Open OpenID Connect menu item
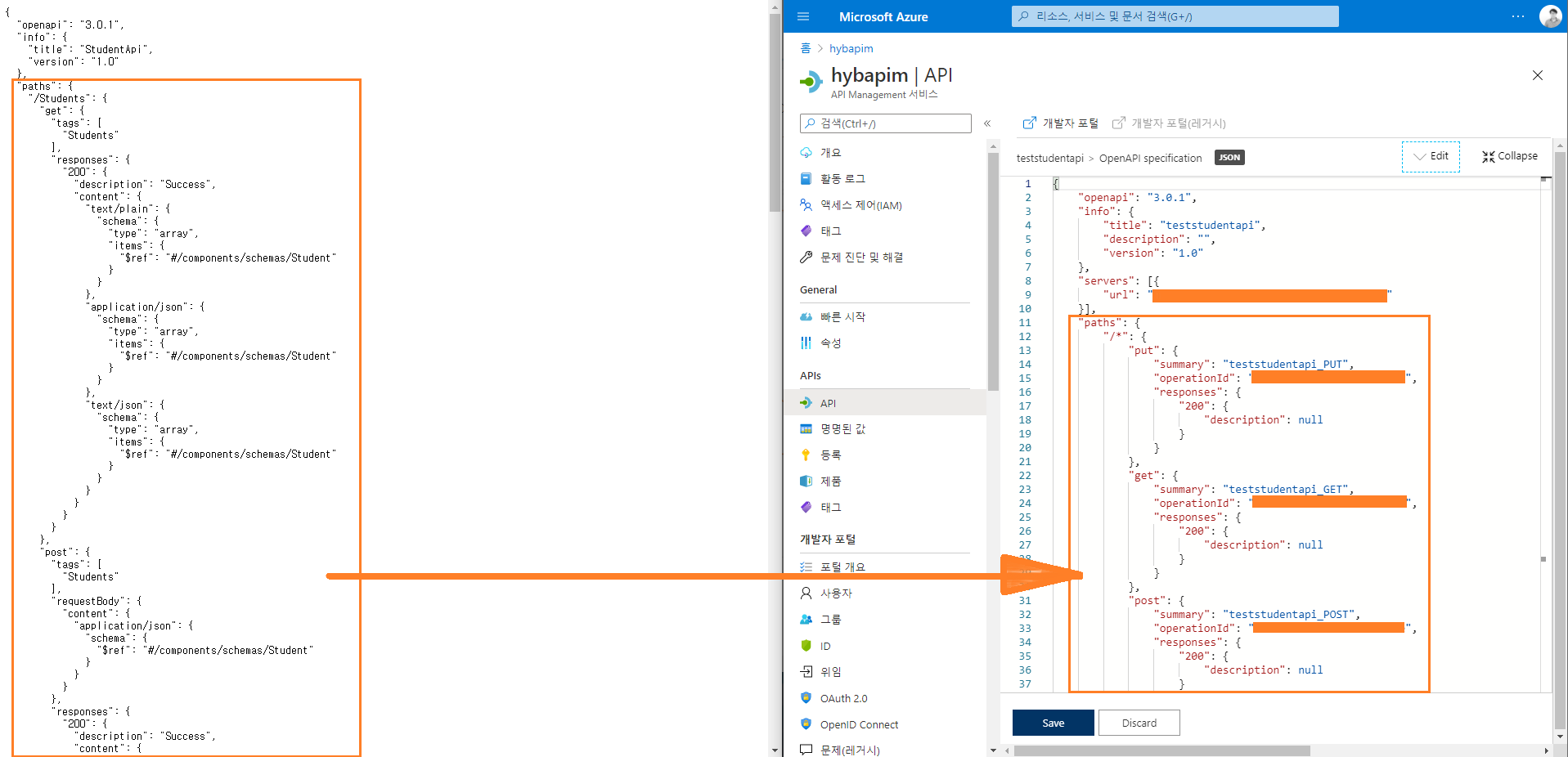The width and height of the screenshot is (1568, 757). pos(859,725)
